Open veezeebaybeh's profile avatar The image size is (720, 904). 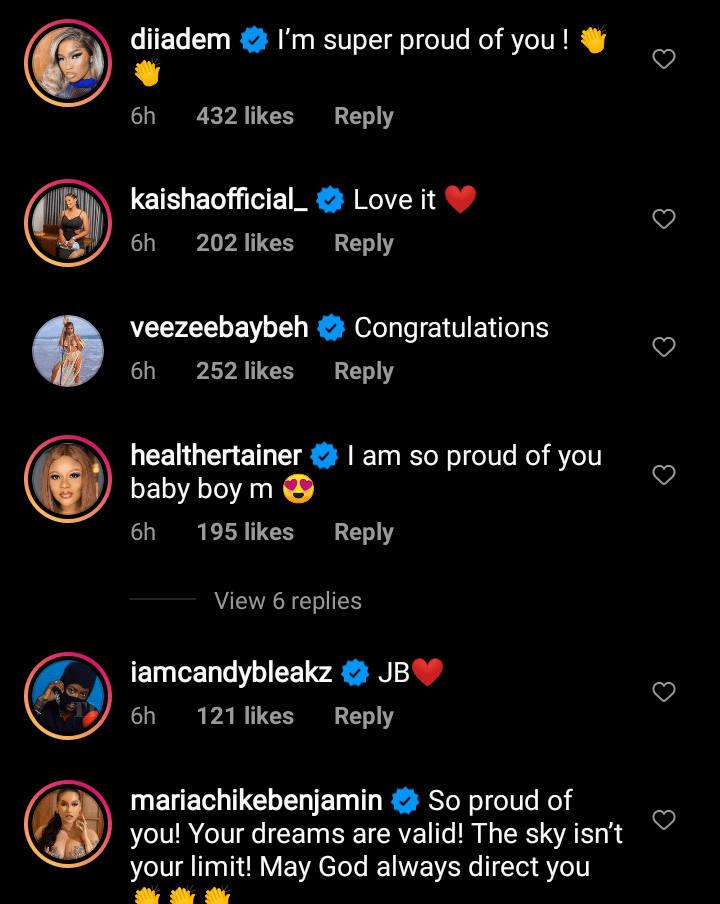click(x=68, y=350)
